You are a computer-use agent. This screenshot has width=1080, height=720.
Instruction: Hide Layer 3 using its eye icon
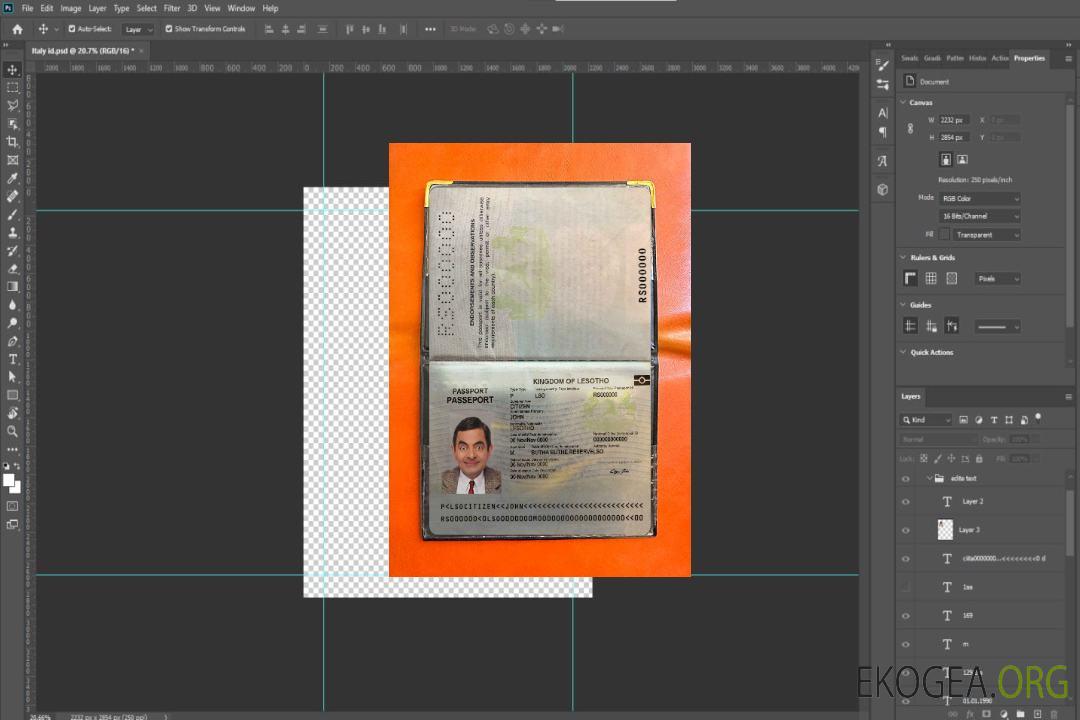pyautogui.click(x=906, y=531)
